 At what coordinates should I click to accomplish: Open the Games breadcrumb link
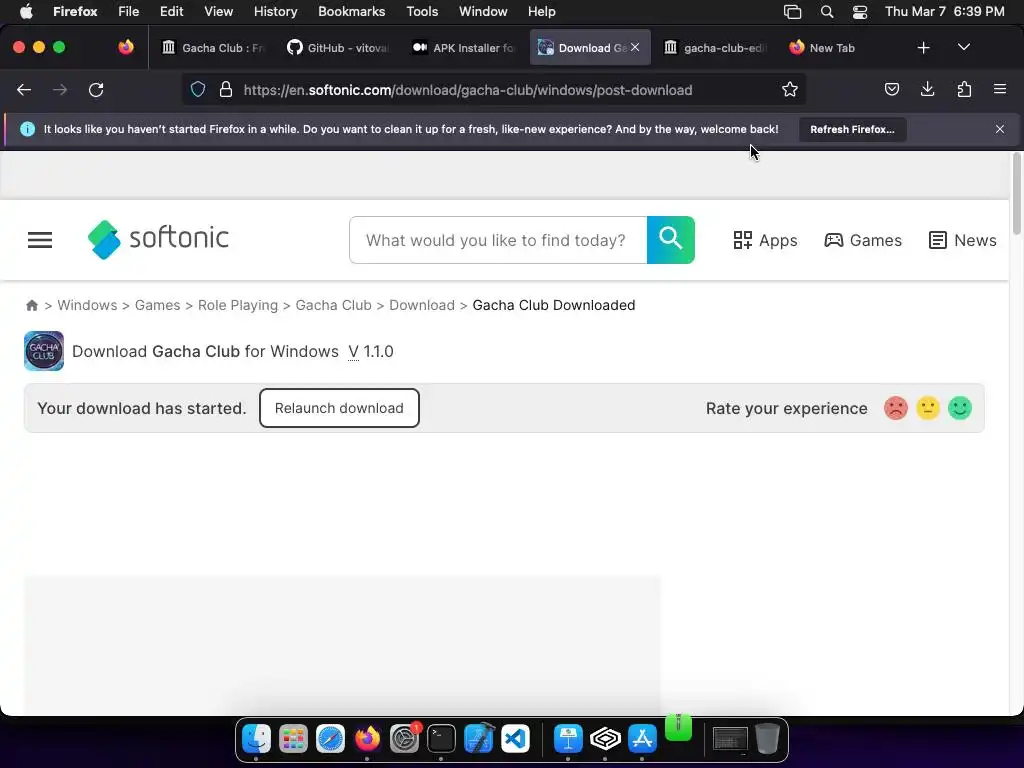pyautogui.click(x=157, y=305)
